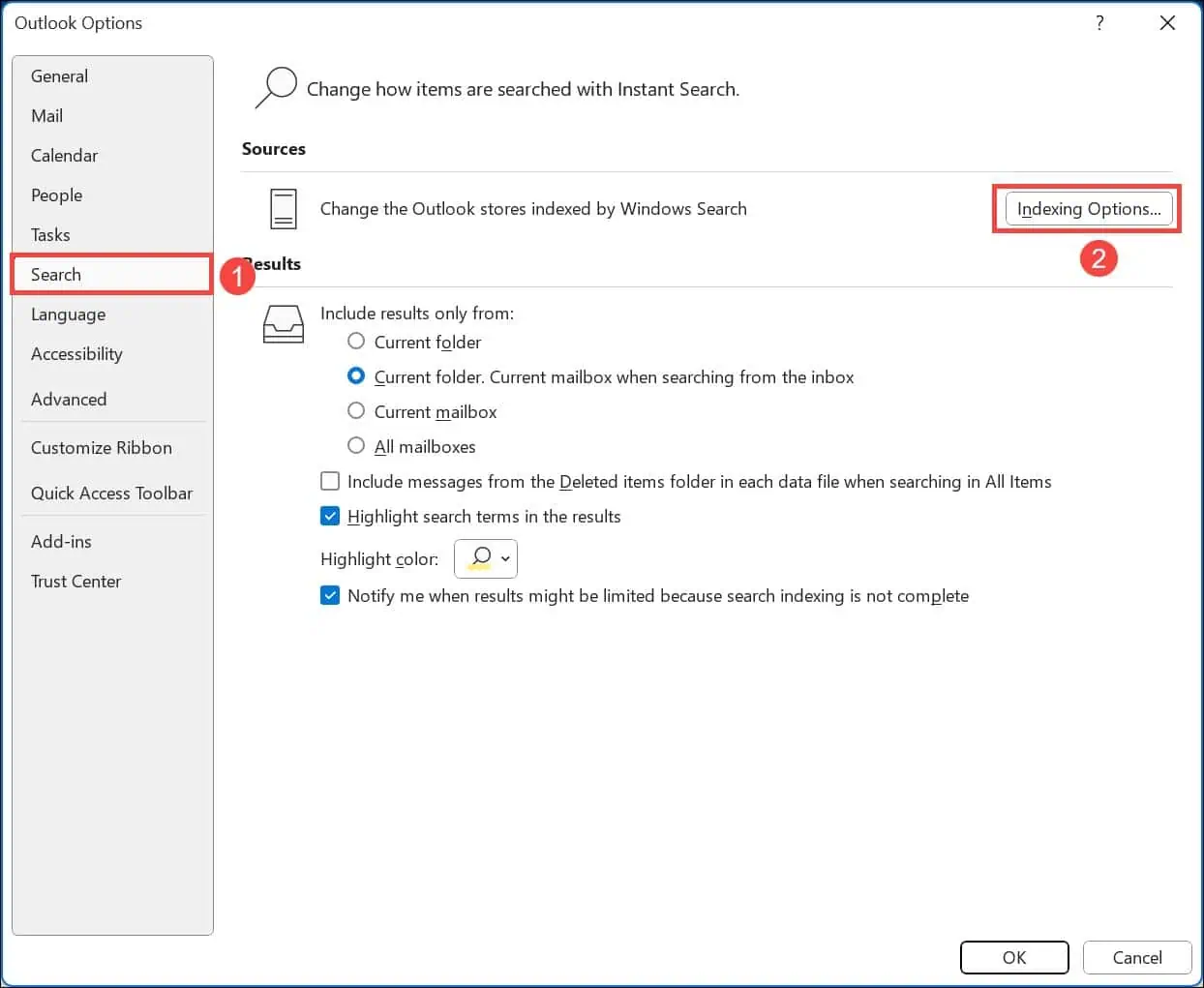Select the Current folder radio button
The height and width of the screenshot is (988, 1204).
pyautogui.click(x=356, y=342)
